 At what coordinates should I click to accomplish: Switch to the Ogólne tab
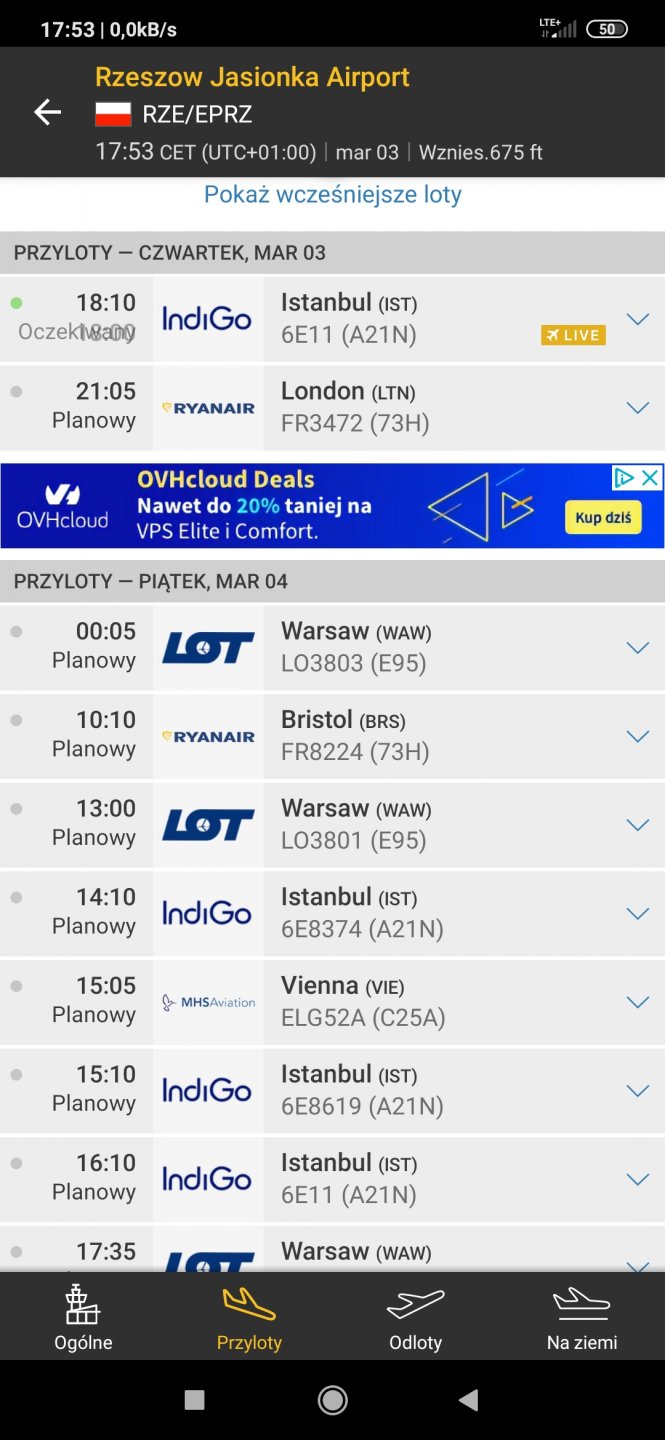[x=83, y=1318]
